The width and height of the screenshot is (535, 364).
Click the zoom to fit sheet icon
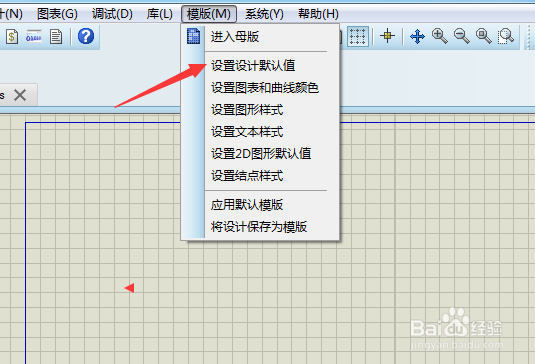(x=483, y=36)
